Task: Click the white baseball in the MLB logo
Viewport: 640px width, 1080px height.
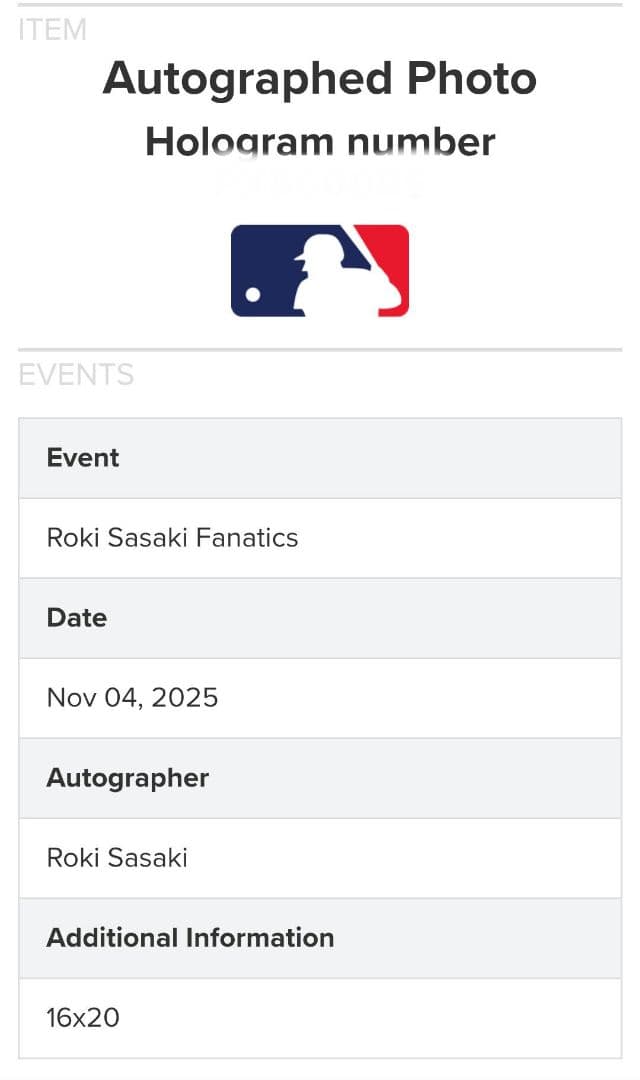Action: coord(253,295)
